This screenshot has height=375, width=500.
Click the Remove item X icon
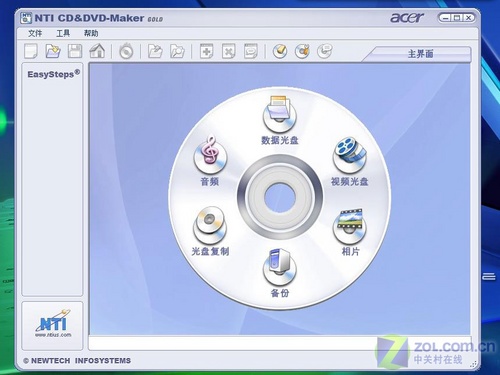(228, 52)
